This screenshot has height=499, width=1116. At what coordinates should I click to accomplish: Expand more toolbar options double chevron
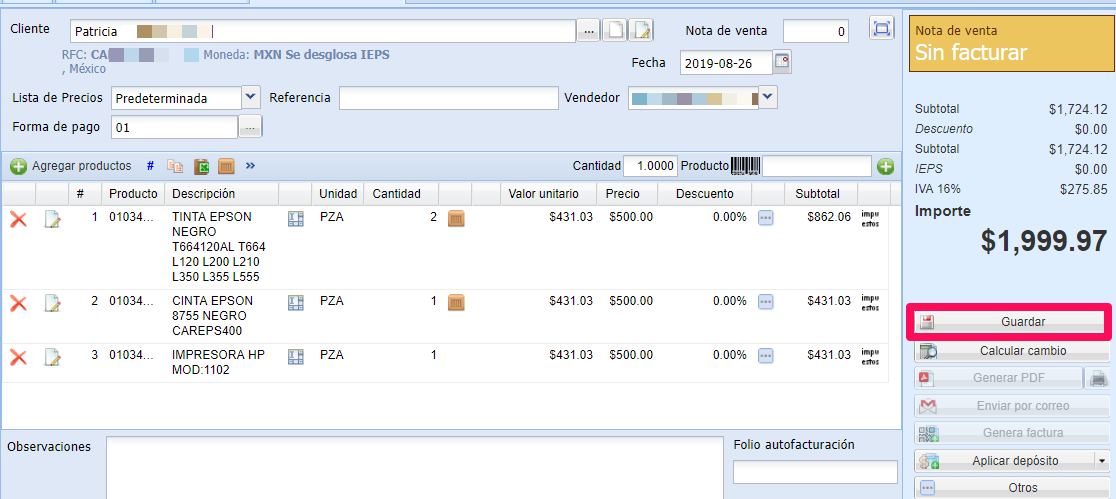coord(250,166)
